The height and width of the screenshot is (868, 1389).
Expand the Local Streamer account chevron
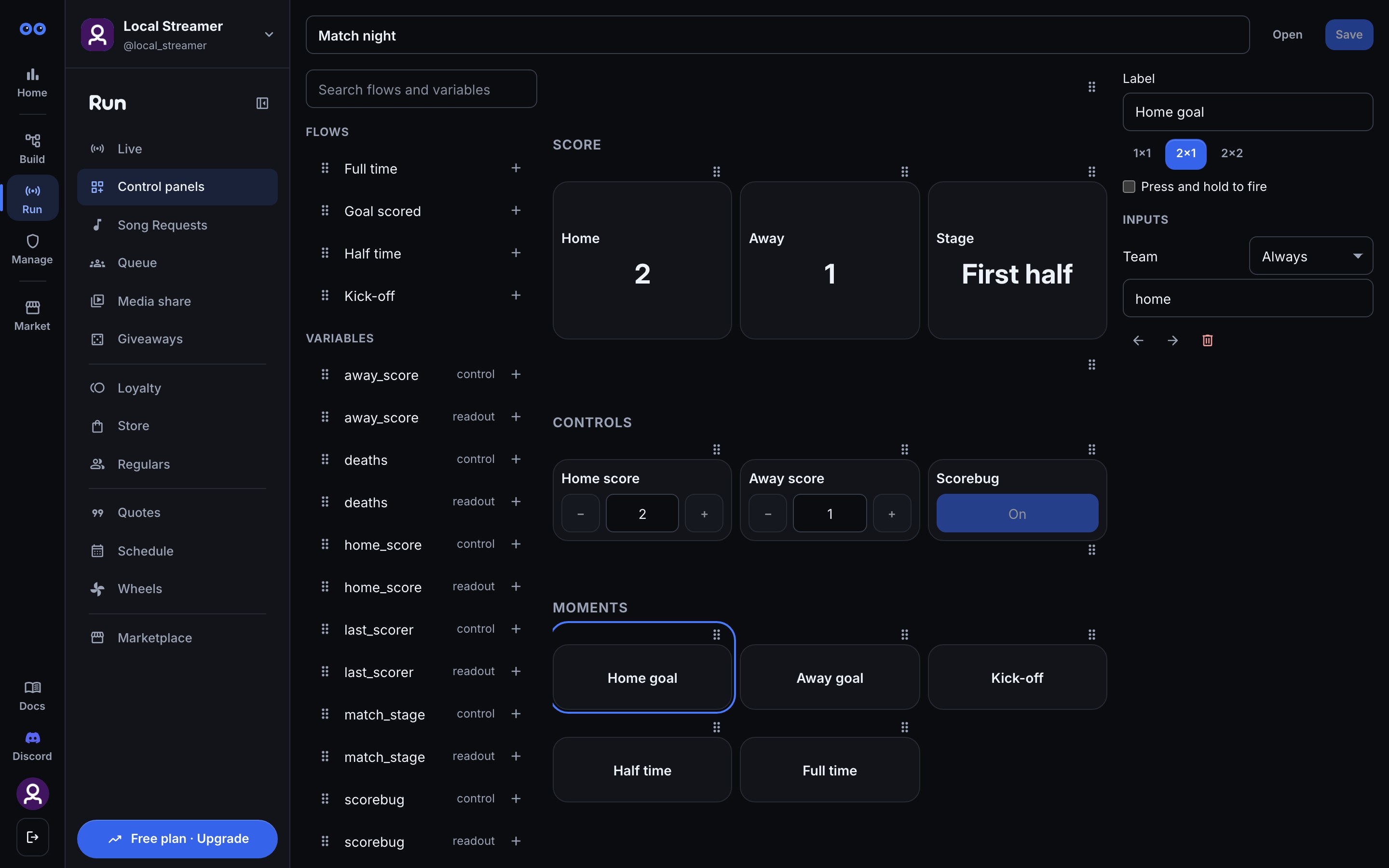pyautogui.click(x=269, y=35)
